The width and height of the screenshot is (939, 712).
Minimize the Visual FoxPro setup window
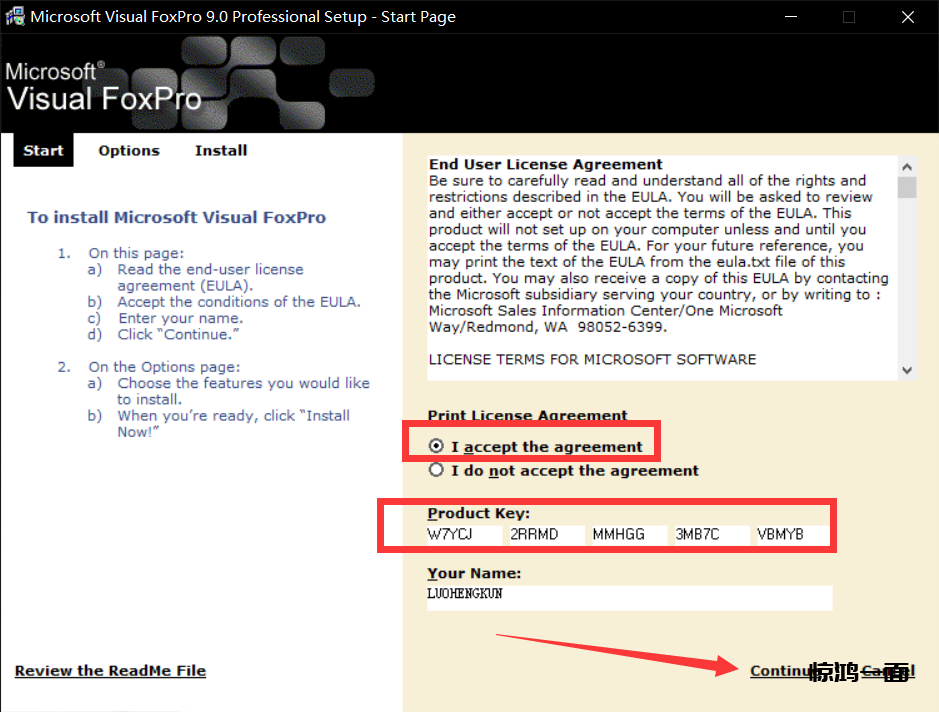click(790, 17)
